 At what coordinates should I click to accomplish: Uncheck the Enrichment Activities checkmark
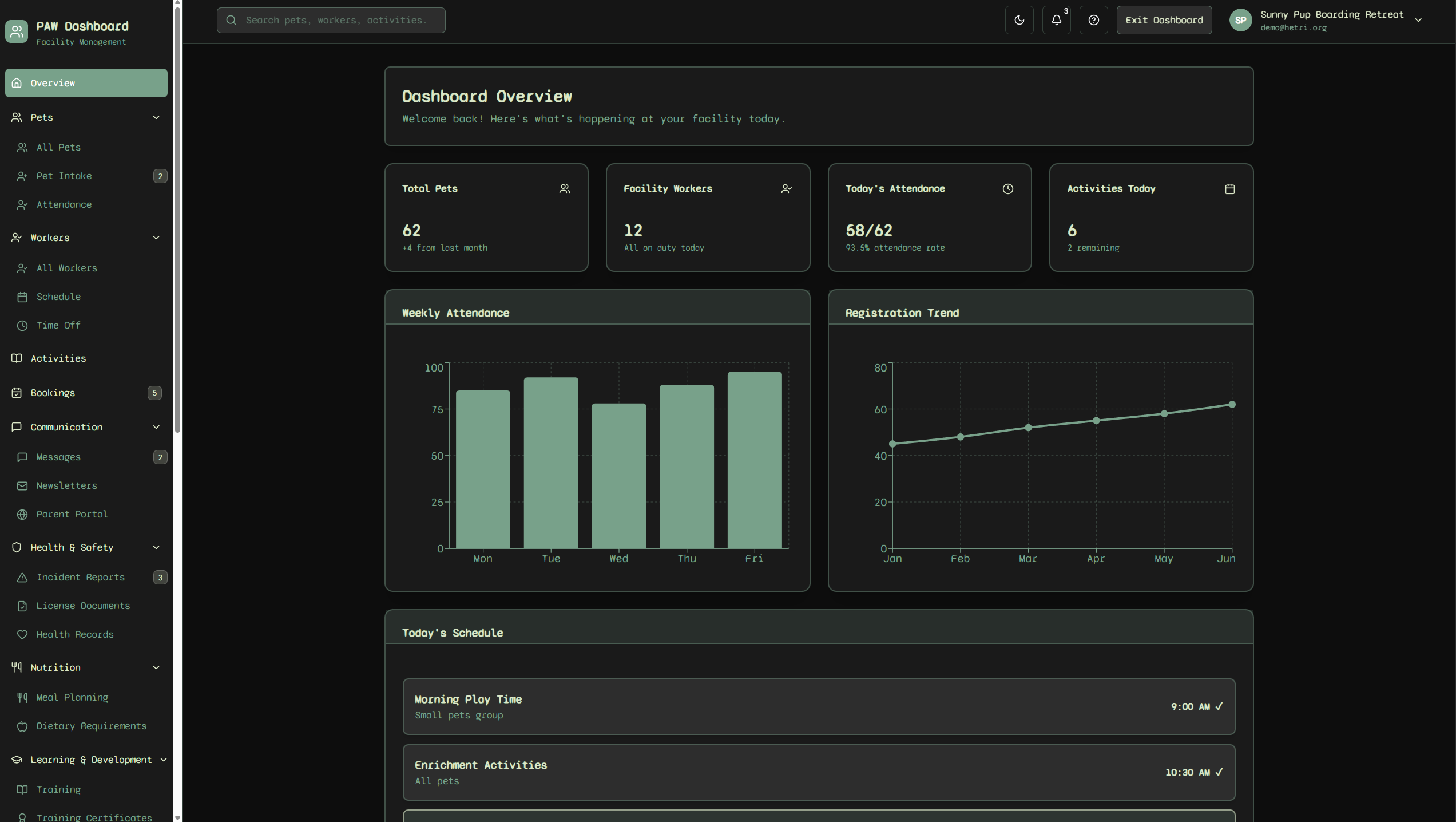pos(1219,772)
